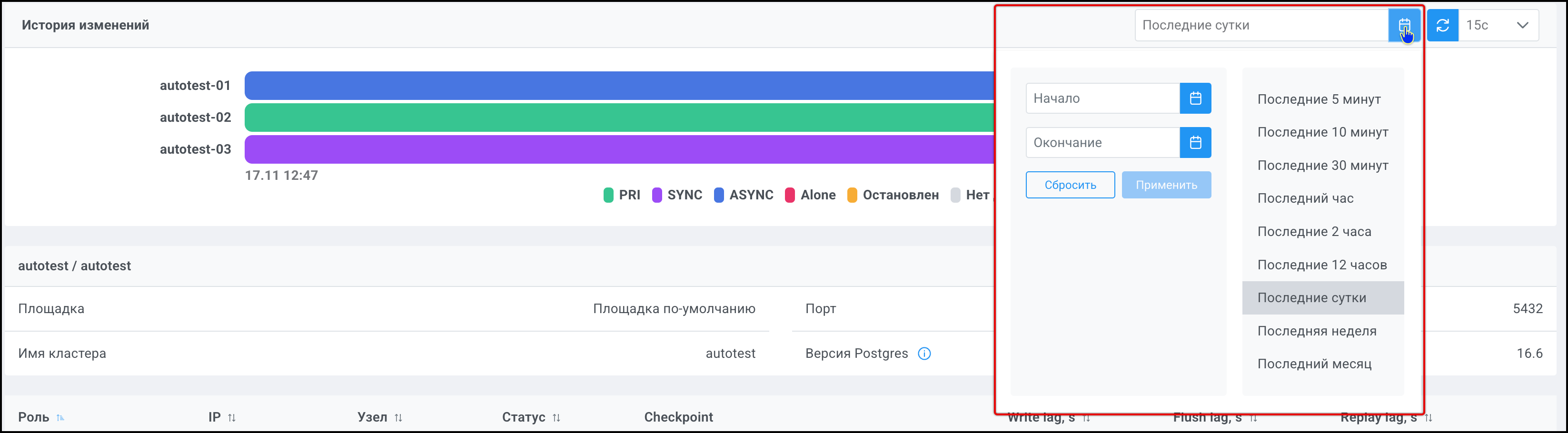Click the refresh icon button
1568x433 pixels.
(x=1442, y=26)
